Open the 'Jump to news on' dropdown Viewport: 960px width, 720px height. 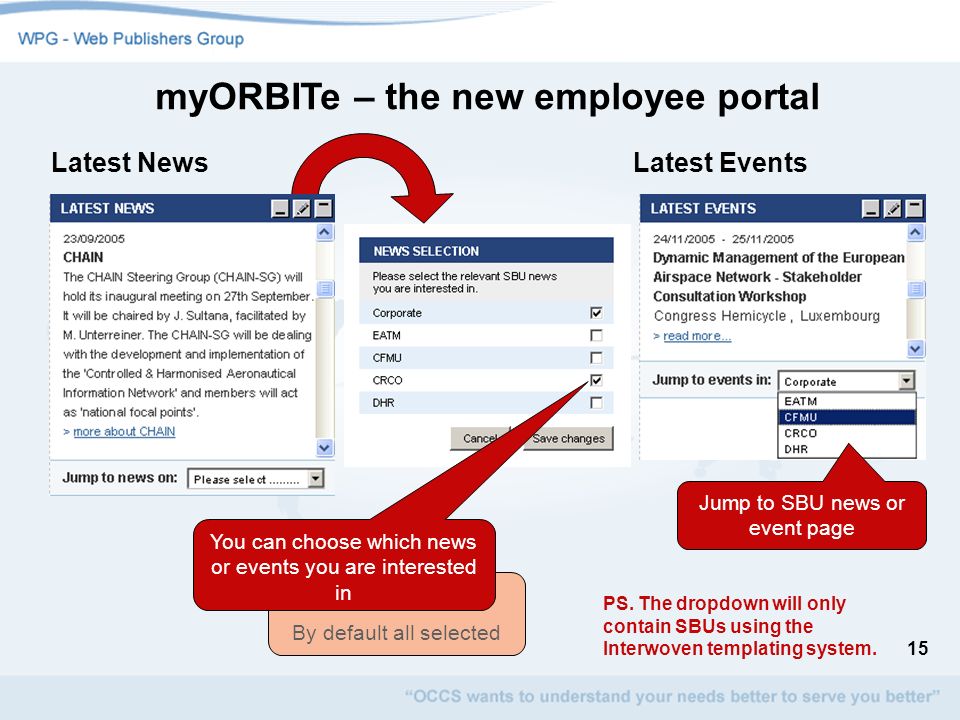(255, 479)
